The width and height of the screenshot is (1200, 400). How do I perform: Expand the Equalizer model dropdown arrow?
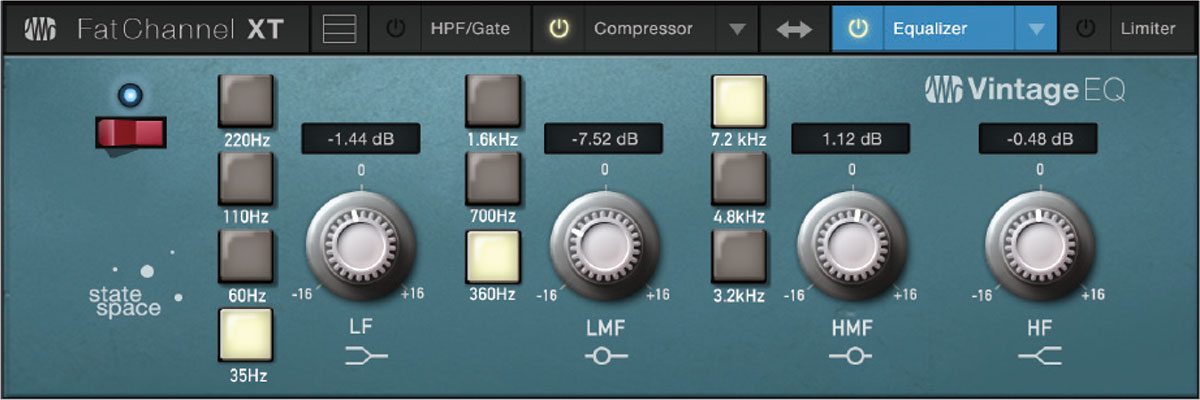tap(1037, 29)
